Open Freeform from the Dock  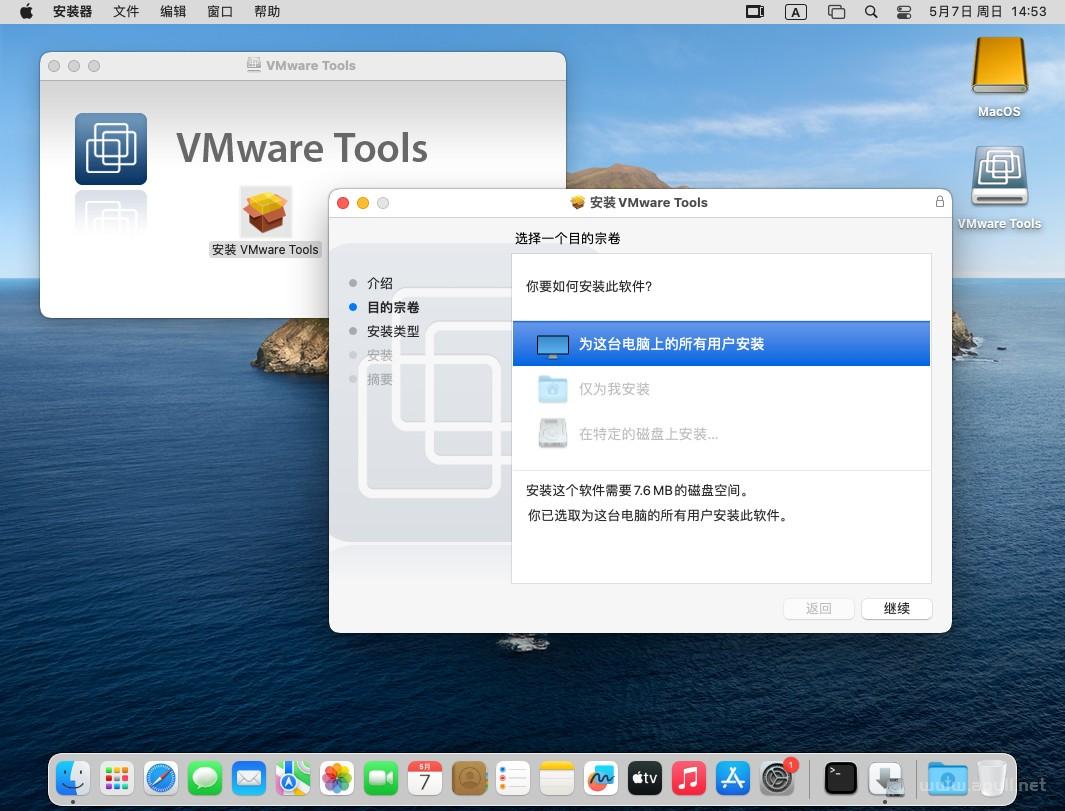(x=600, y=778)
